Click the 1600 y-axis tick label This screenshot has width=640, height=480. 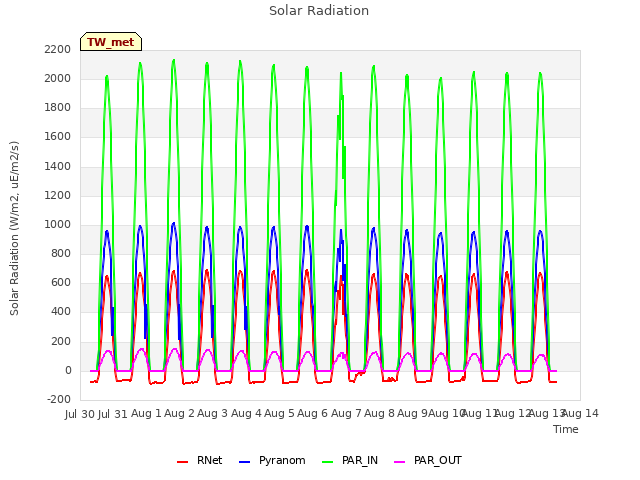58,137
